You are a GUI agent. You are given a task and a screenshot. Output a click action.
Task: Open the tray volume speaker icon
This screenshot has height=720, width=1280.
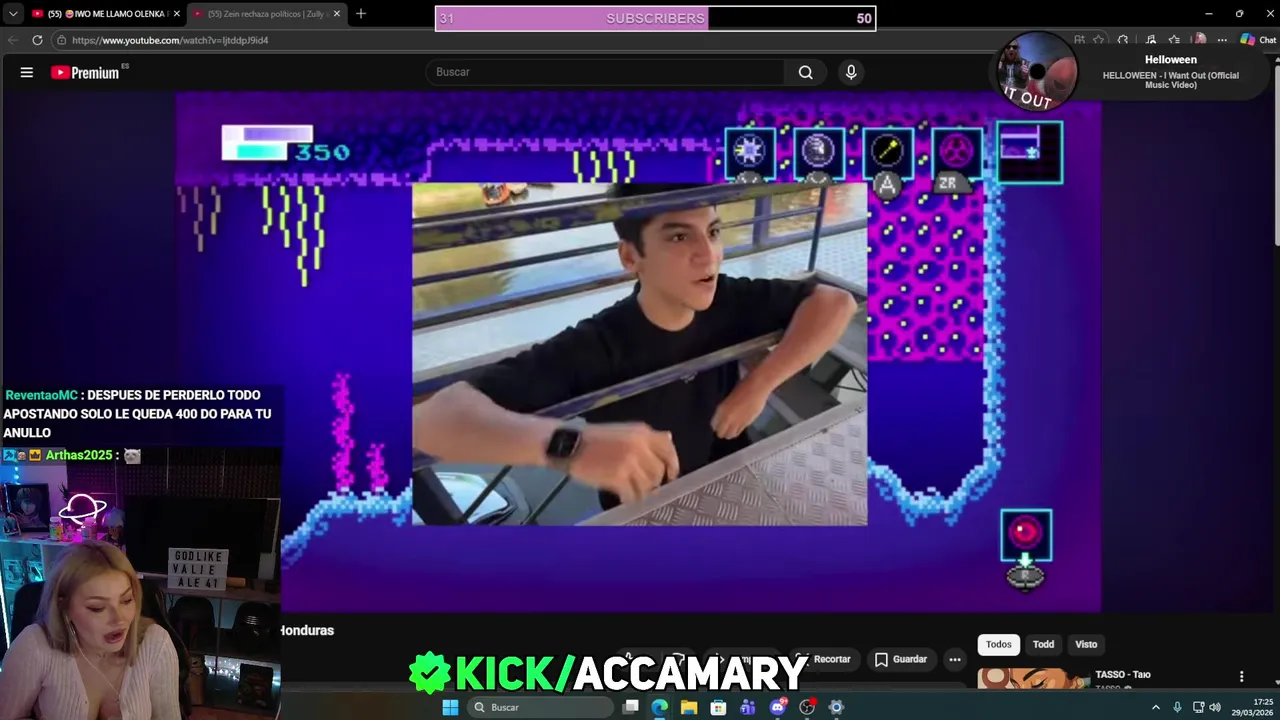pos(1215,708)
